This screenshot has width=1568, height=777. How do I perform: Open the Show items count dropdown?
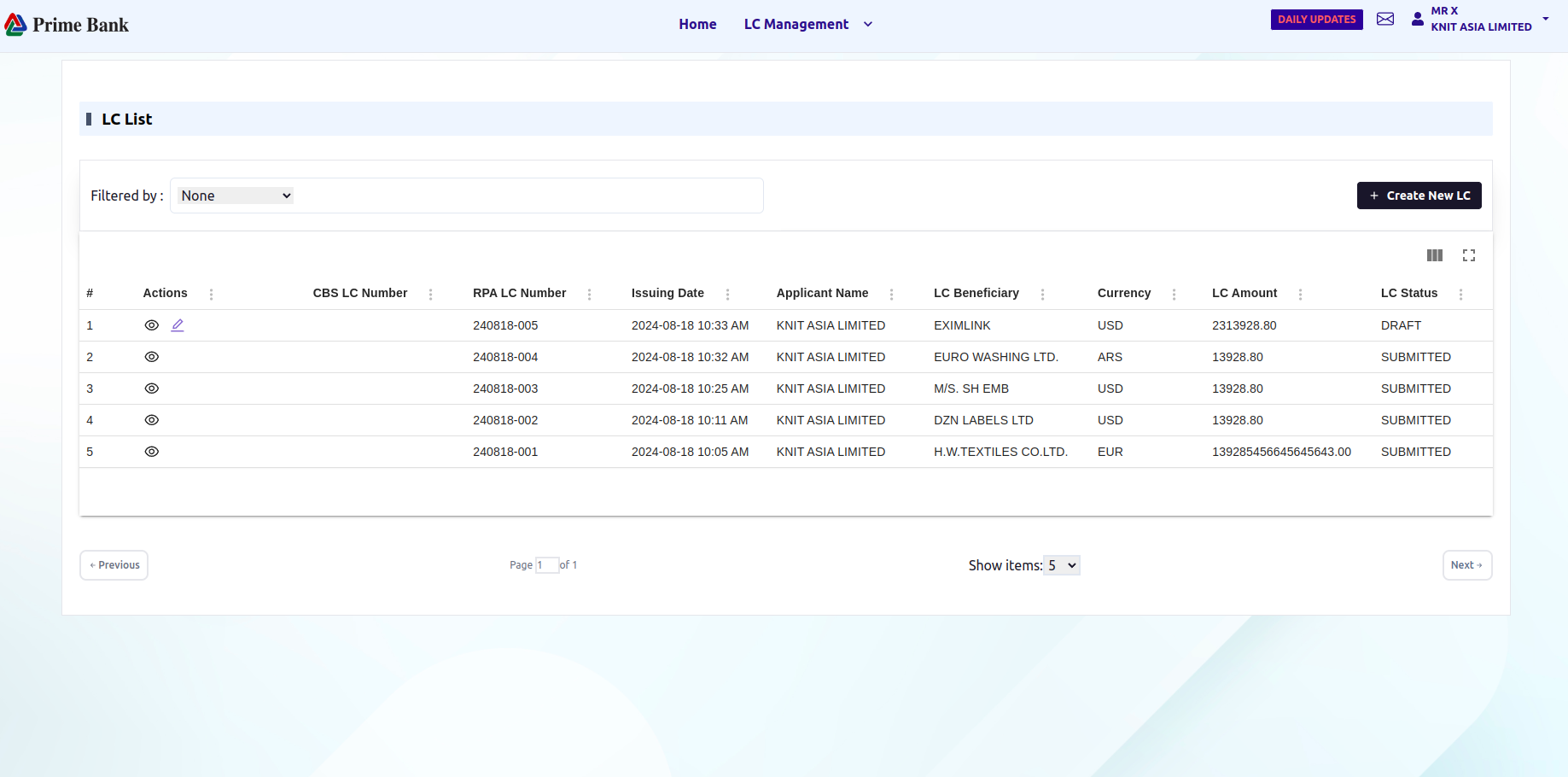1062,565
